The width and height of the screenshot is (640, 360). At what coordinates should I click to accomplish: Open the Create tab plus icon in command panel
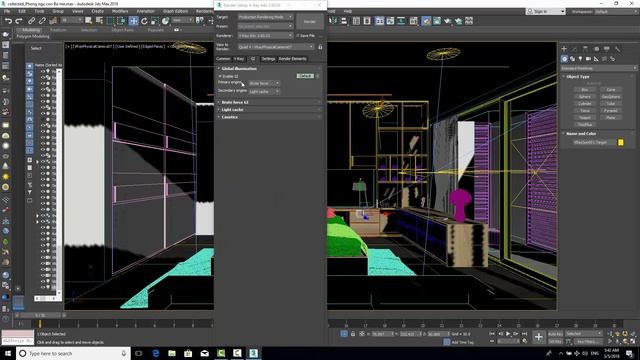[564, 49]
